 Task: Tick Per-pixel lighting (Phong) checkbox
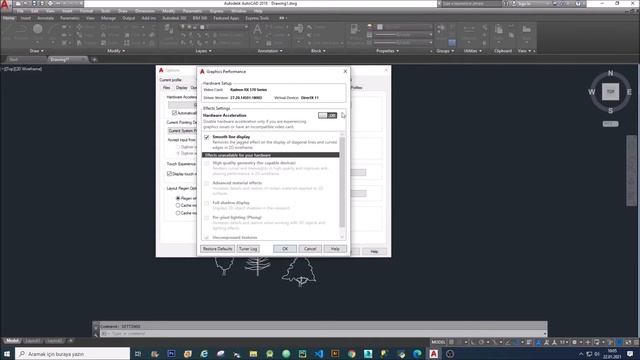click(207, 218)
